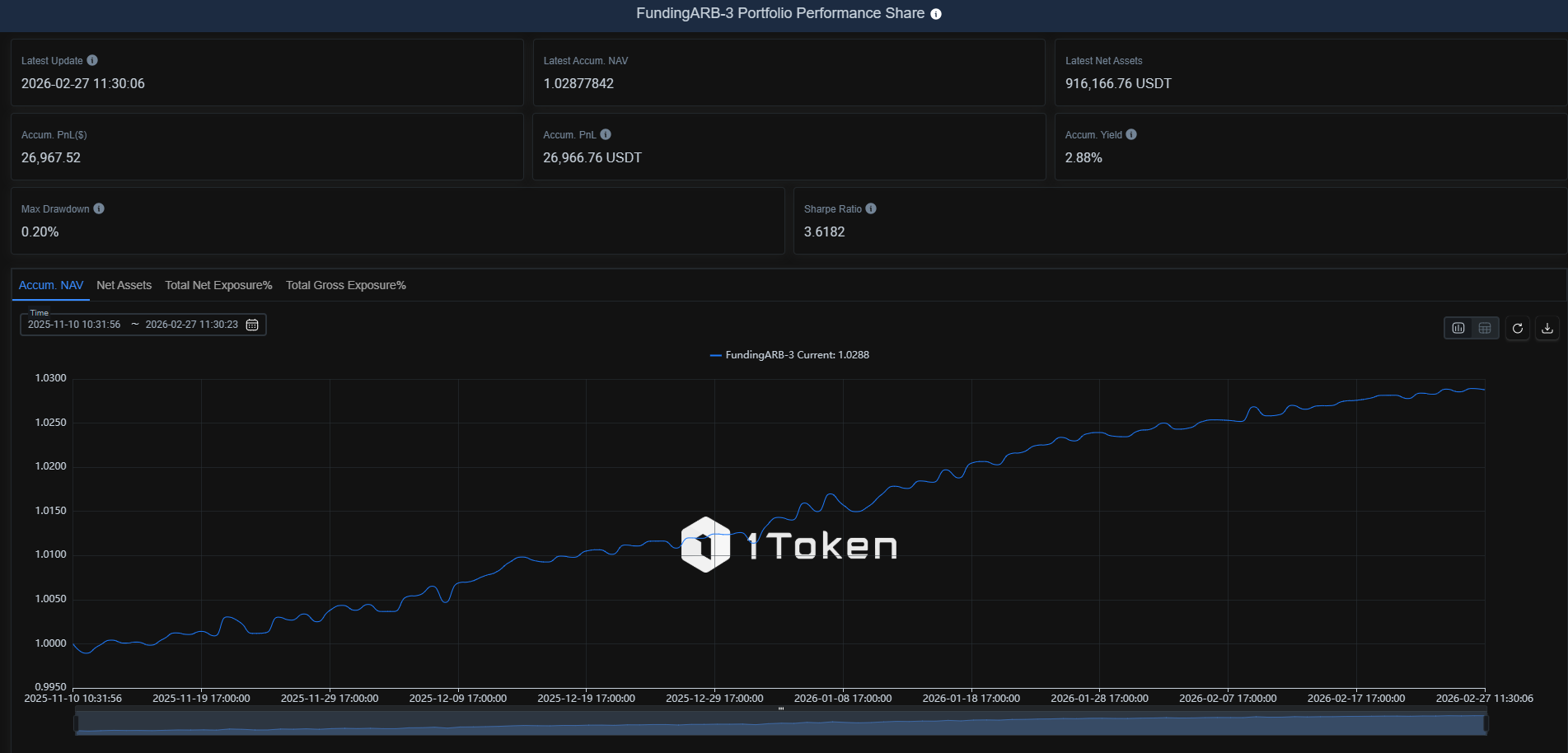This screenshot has width=1568, height=753.
Task: Click x-axis label 2026-01-18 17:00:00
Action: point(971,698)
